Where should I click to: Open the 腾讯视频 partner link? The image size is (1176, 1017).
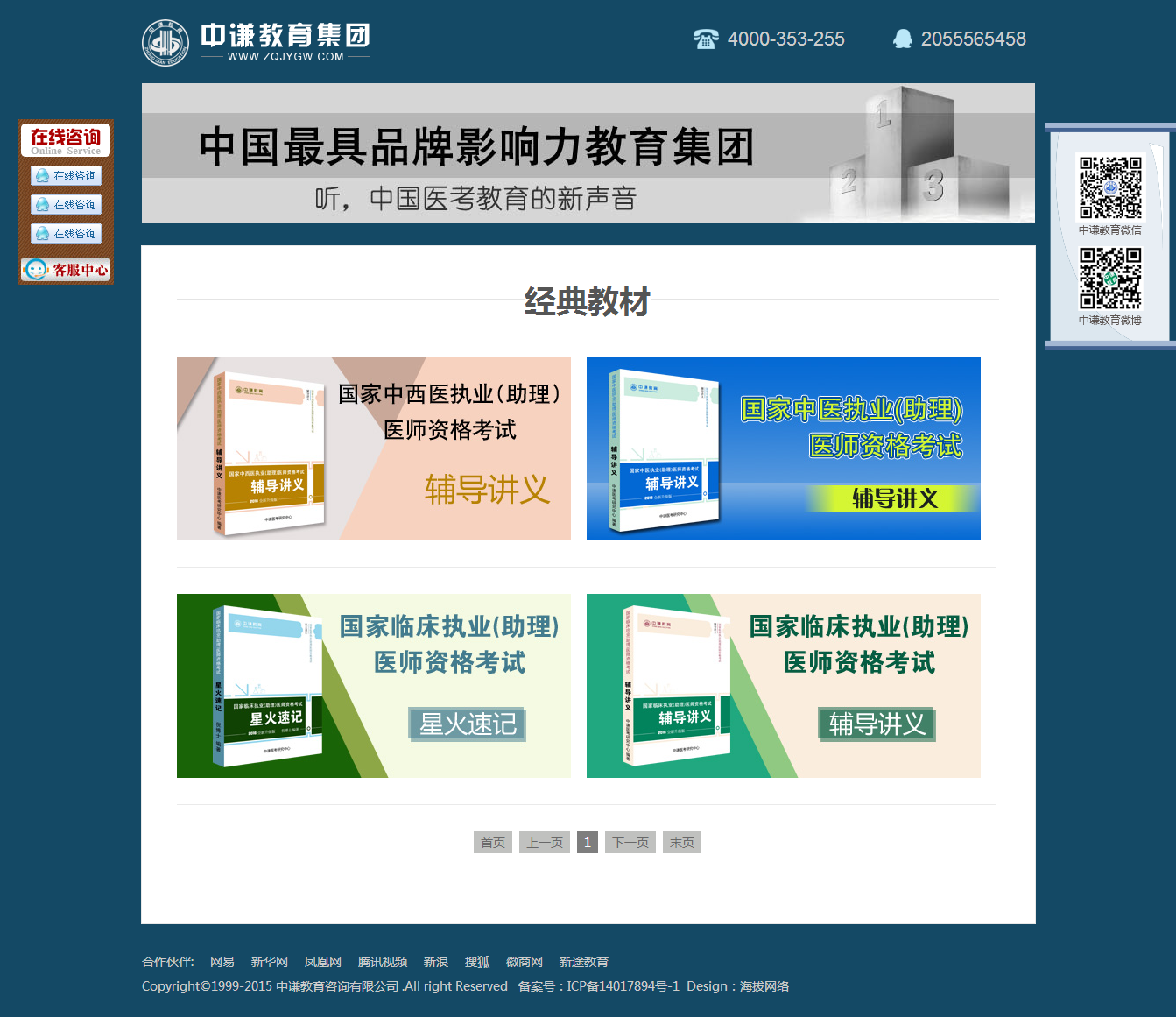(x=383, y=962)
